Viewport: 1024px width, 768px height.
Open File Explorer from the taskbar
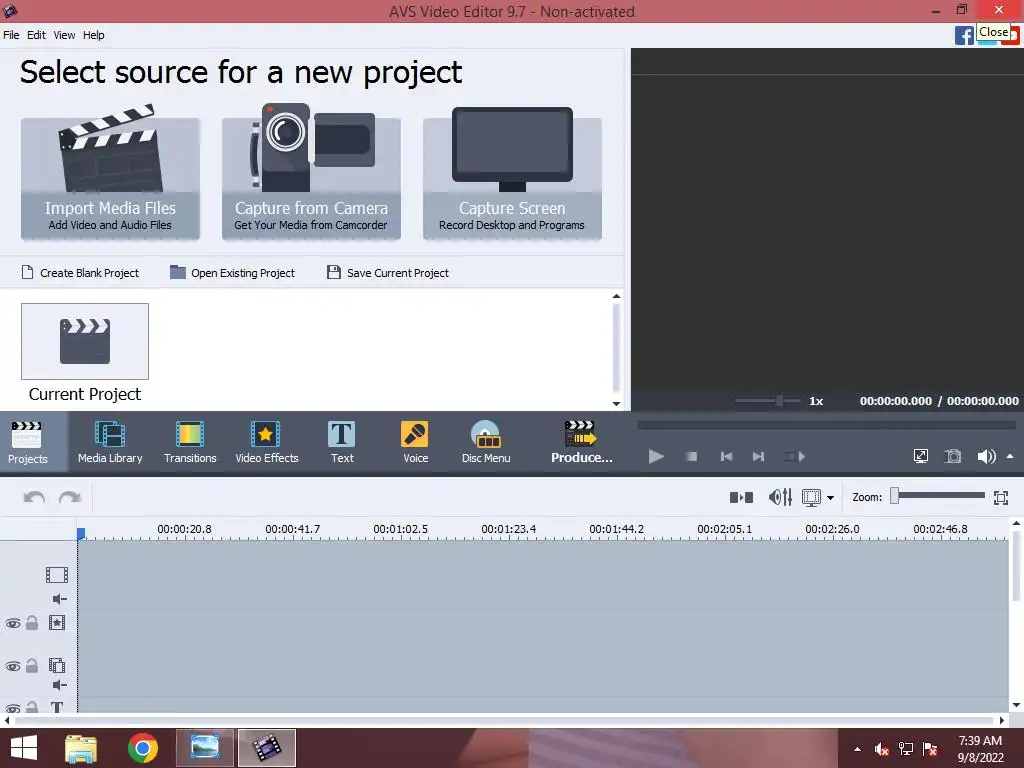[x=81, y=748]
